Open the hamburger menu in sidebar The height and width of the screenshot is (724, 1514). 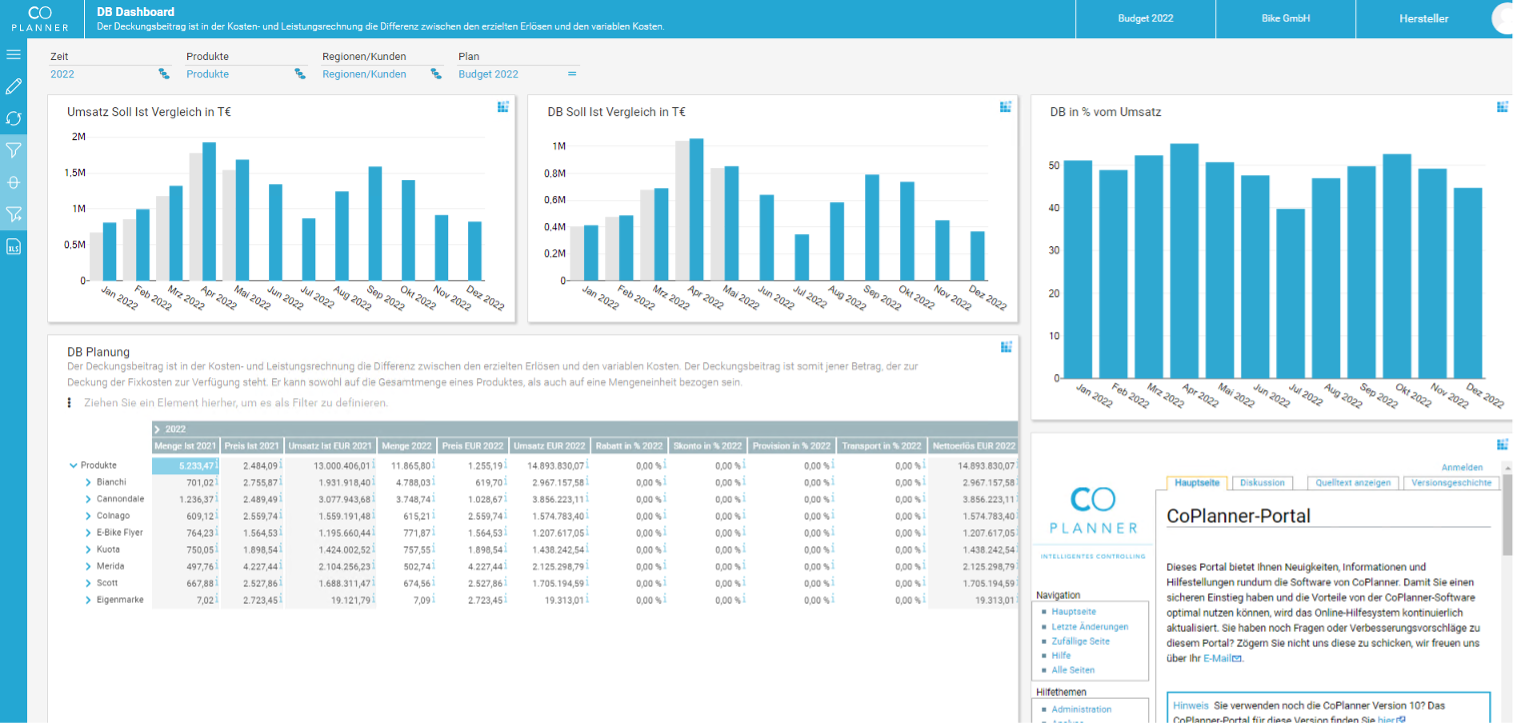pyautogui.click(x=13, y=54)
